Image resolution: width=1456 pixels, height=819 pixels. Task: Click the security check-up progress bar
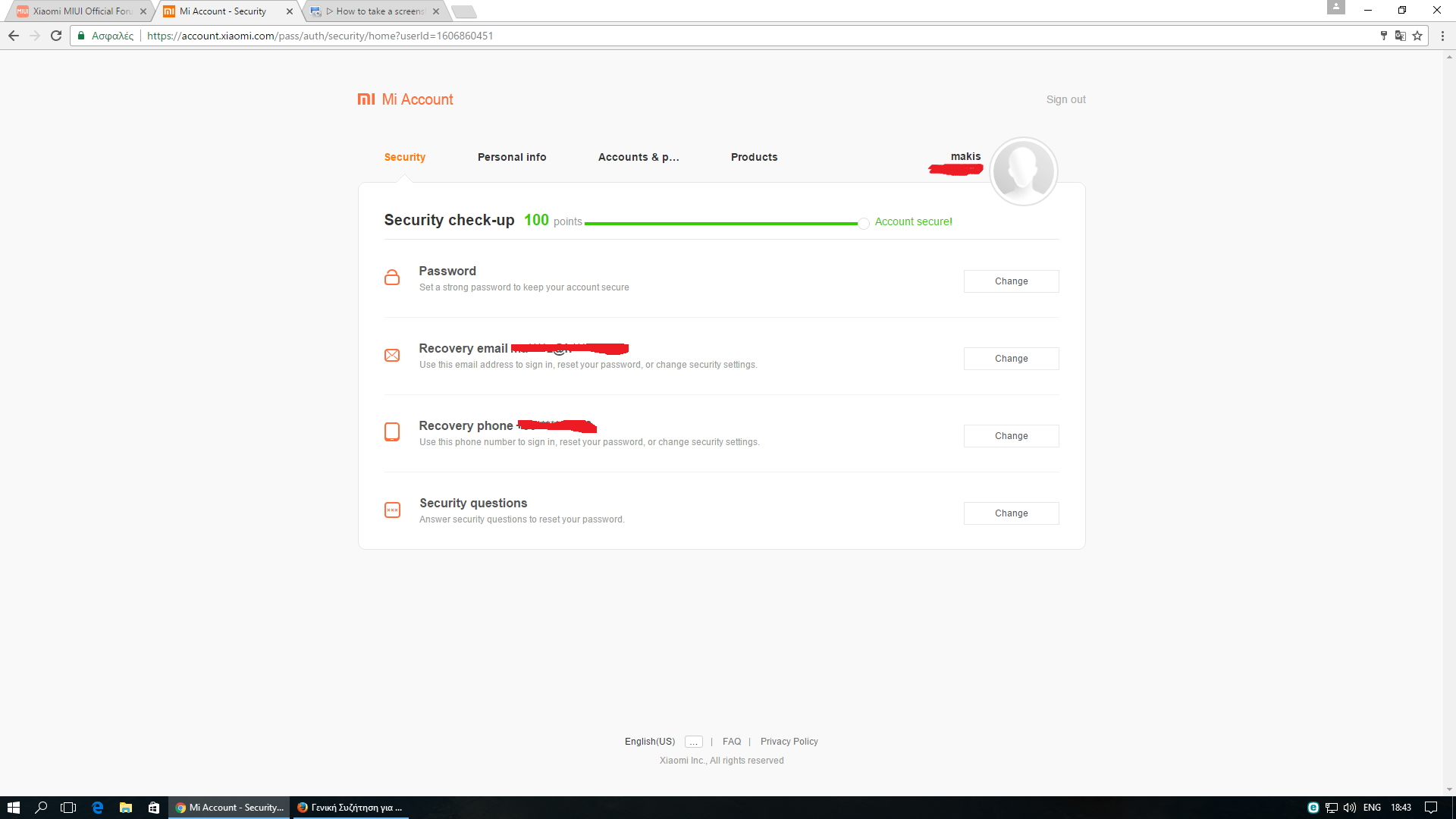(x=720, y=224)
